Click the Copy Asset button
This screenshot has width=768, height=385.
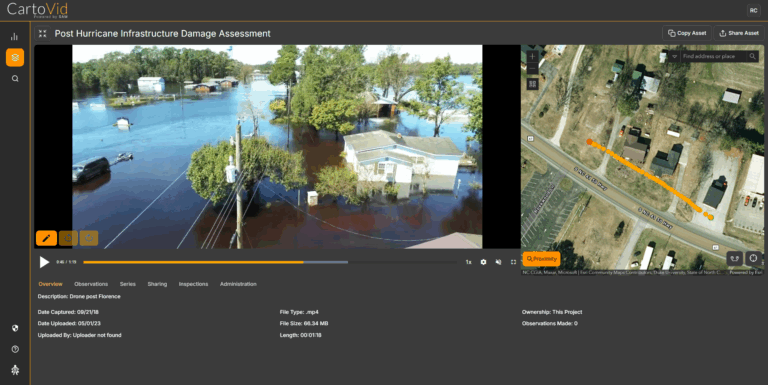687,33
